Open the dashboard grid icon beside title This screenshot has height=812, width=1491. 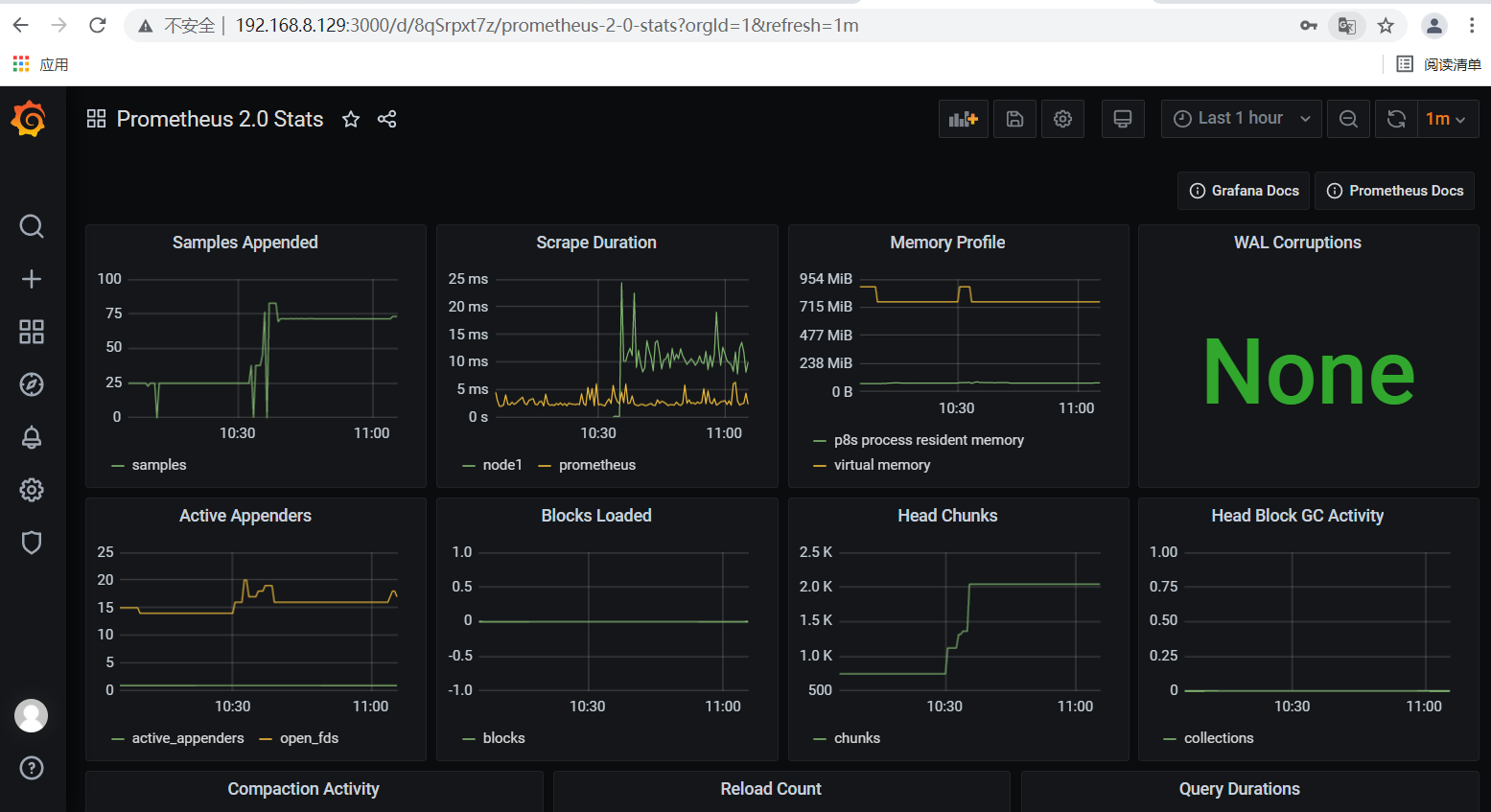point(96,119)
